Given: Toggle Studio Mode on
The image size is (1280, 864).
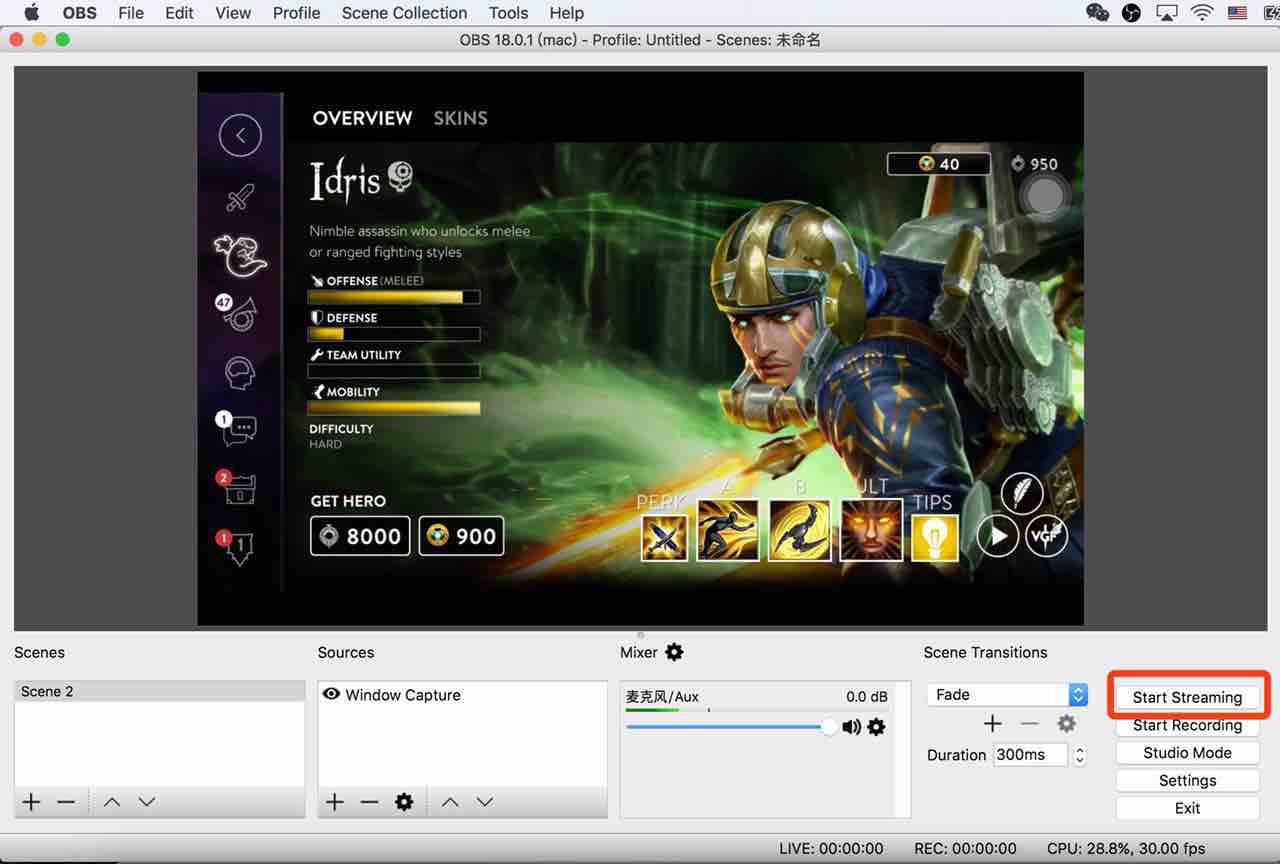Looking at the screenshot, I should (1187, 752).
